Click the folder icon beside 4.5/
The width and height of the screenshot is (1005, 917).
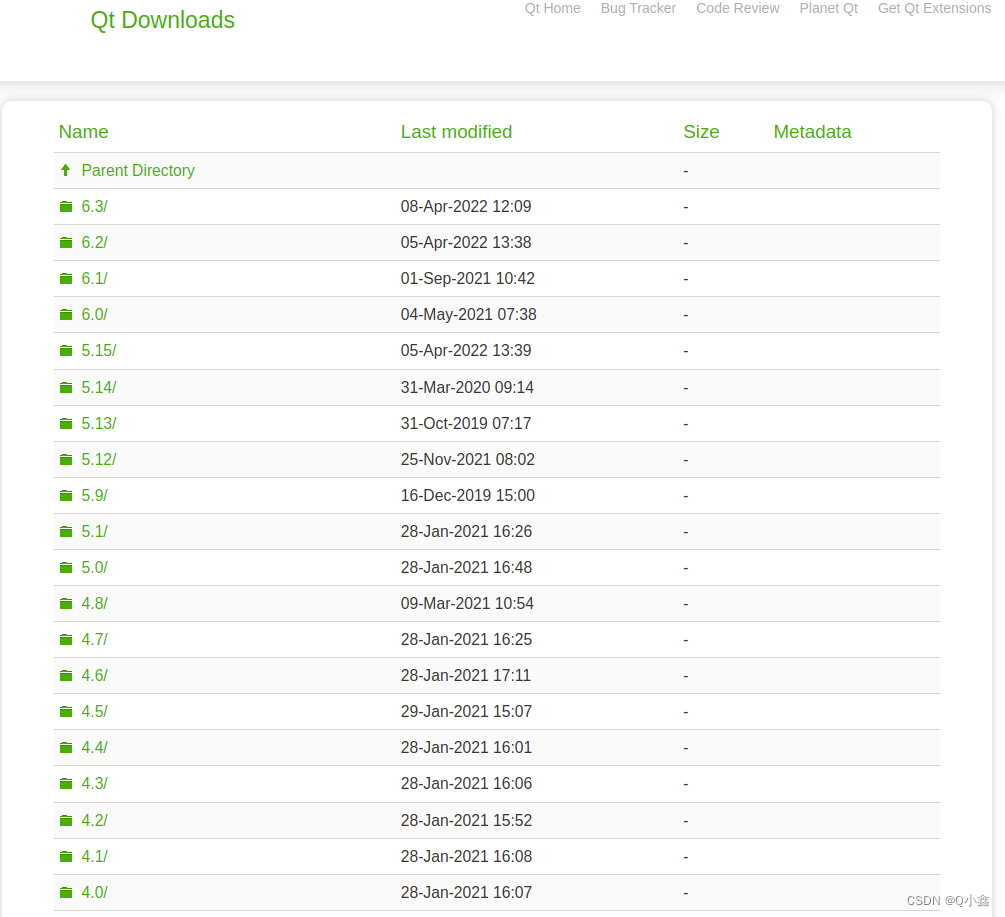click(66, 711)
